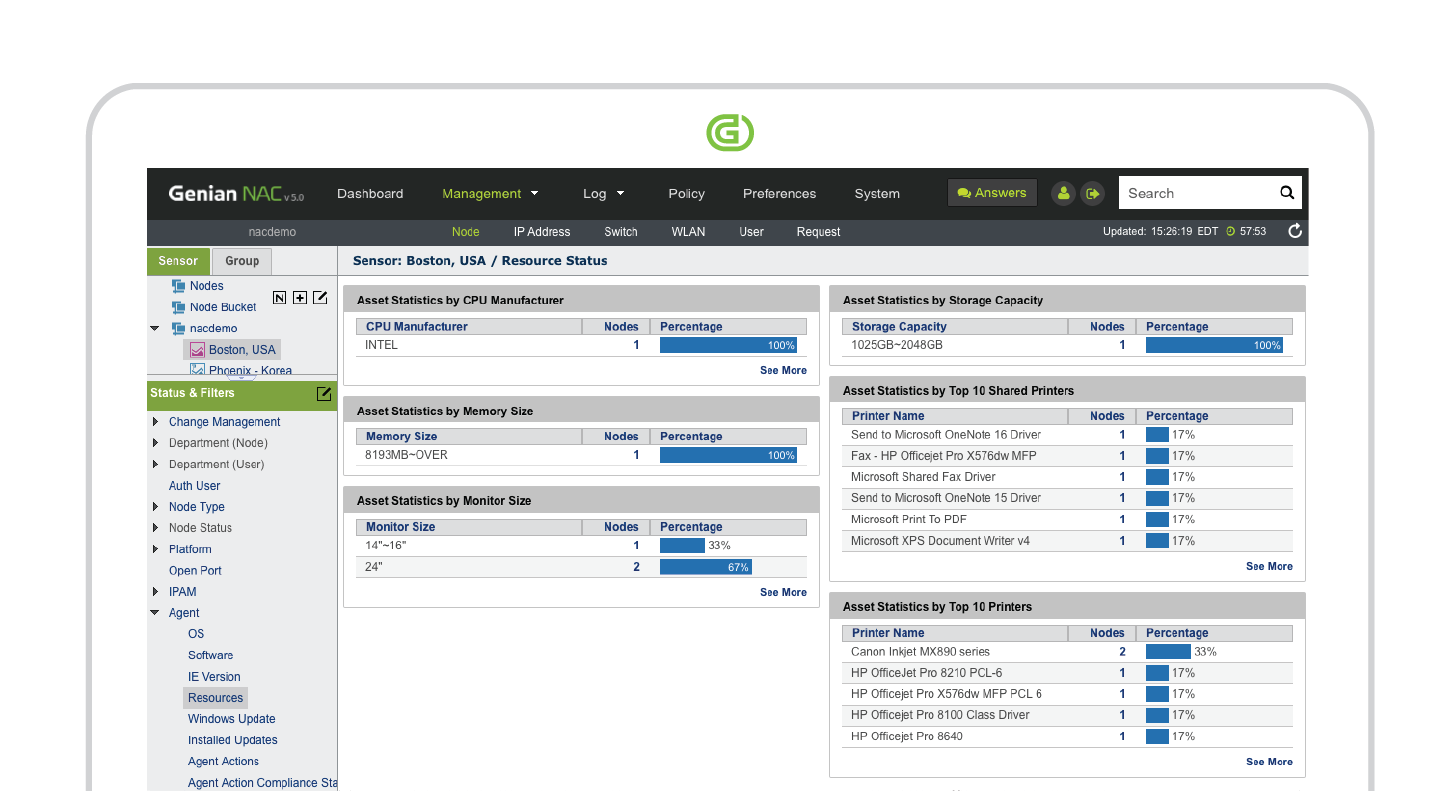This screenshot has width=1456, height=791.
Task: Click the nacdemo sensor icon
Action: pos(178,328)
